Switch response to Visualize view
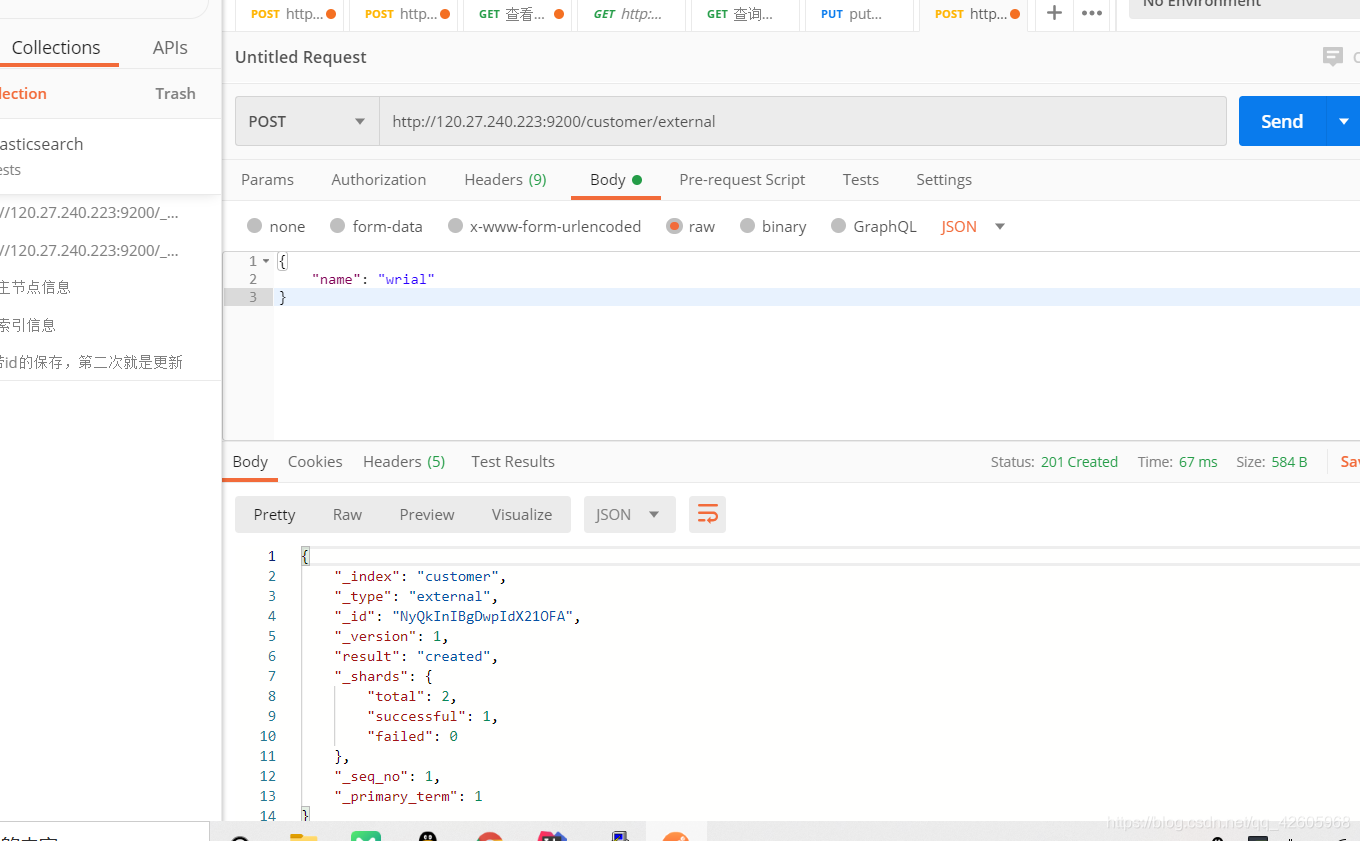This screenshot has width=1360, height=841. [522, 514]
